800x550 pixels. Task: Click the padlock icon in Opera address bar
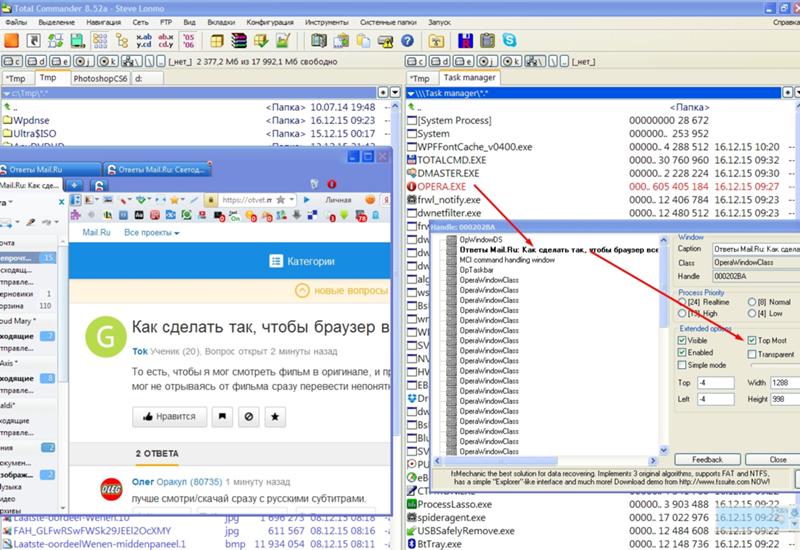(210, 199)
